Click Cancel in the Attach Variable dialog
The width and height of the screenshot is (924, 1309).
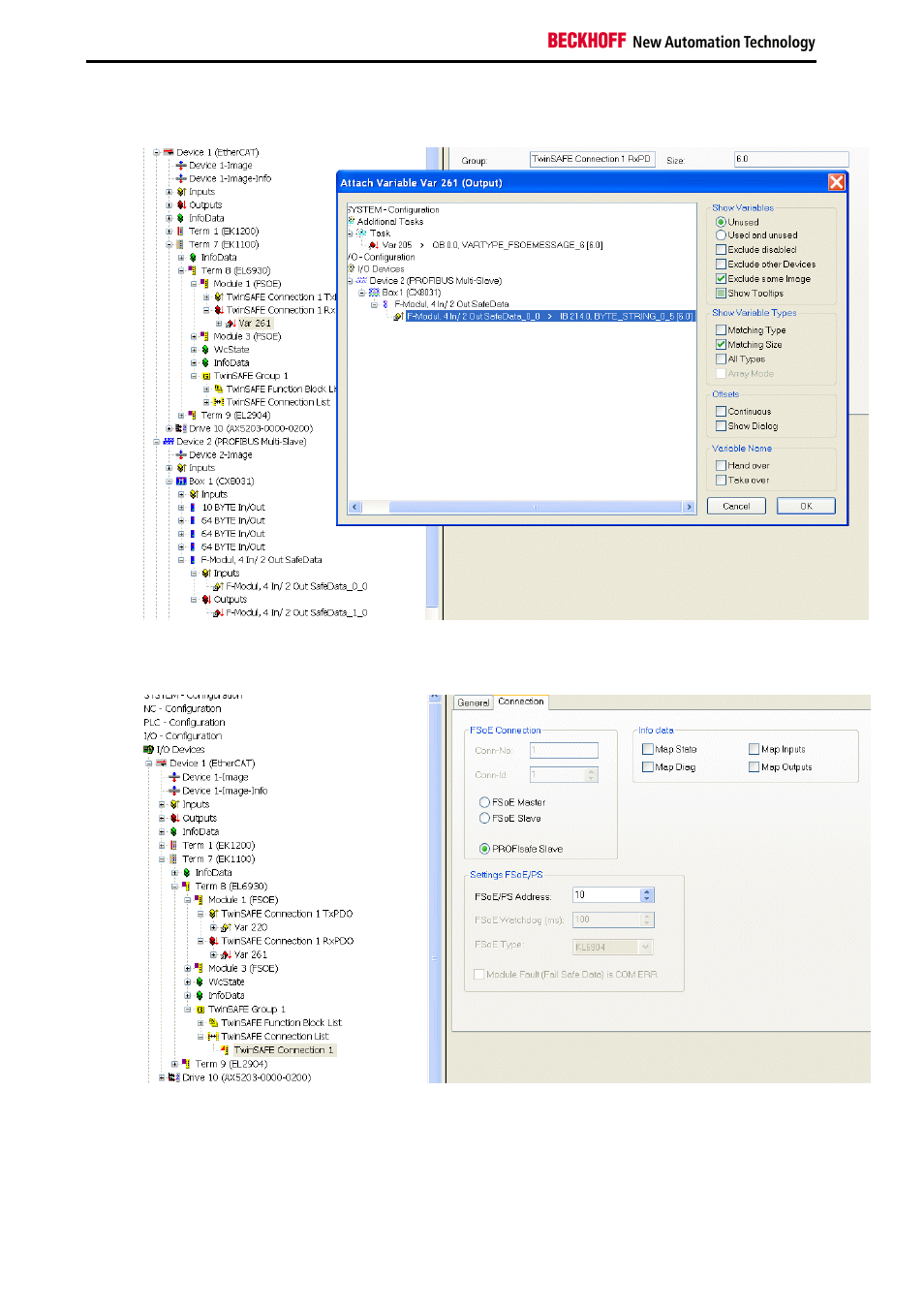pos(736,506)
